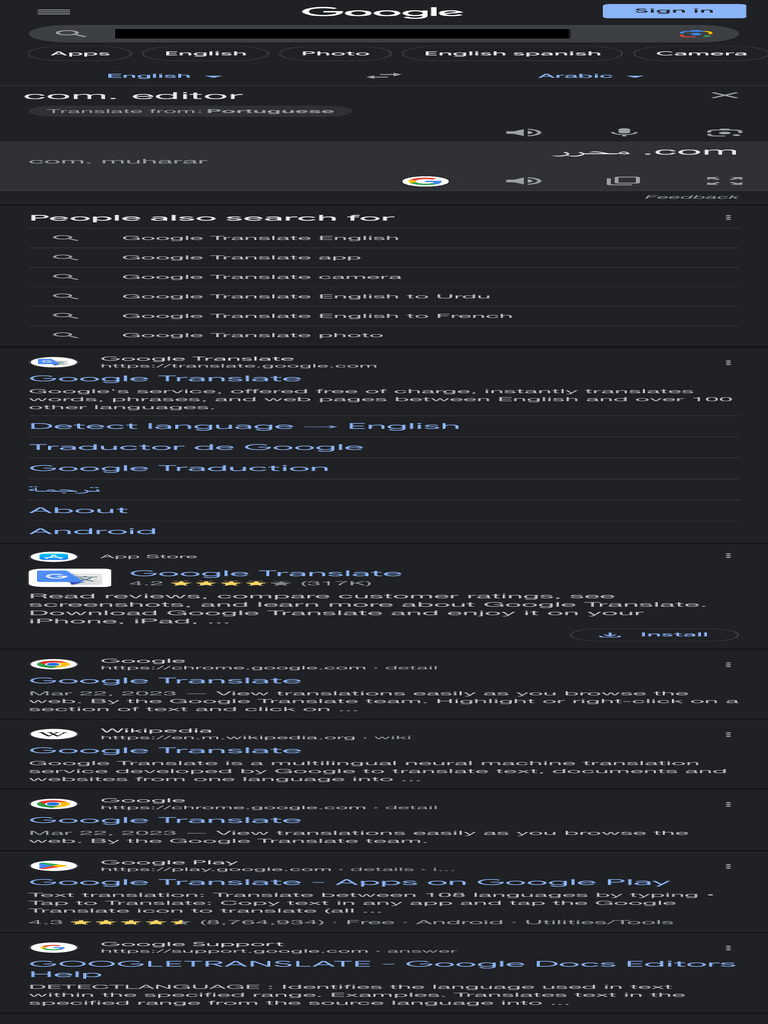Select the Apps filter chip
The height and width of the screenshot is (1024, 768).
[x=80, y=54]
